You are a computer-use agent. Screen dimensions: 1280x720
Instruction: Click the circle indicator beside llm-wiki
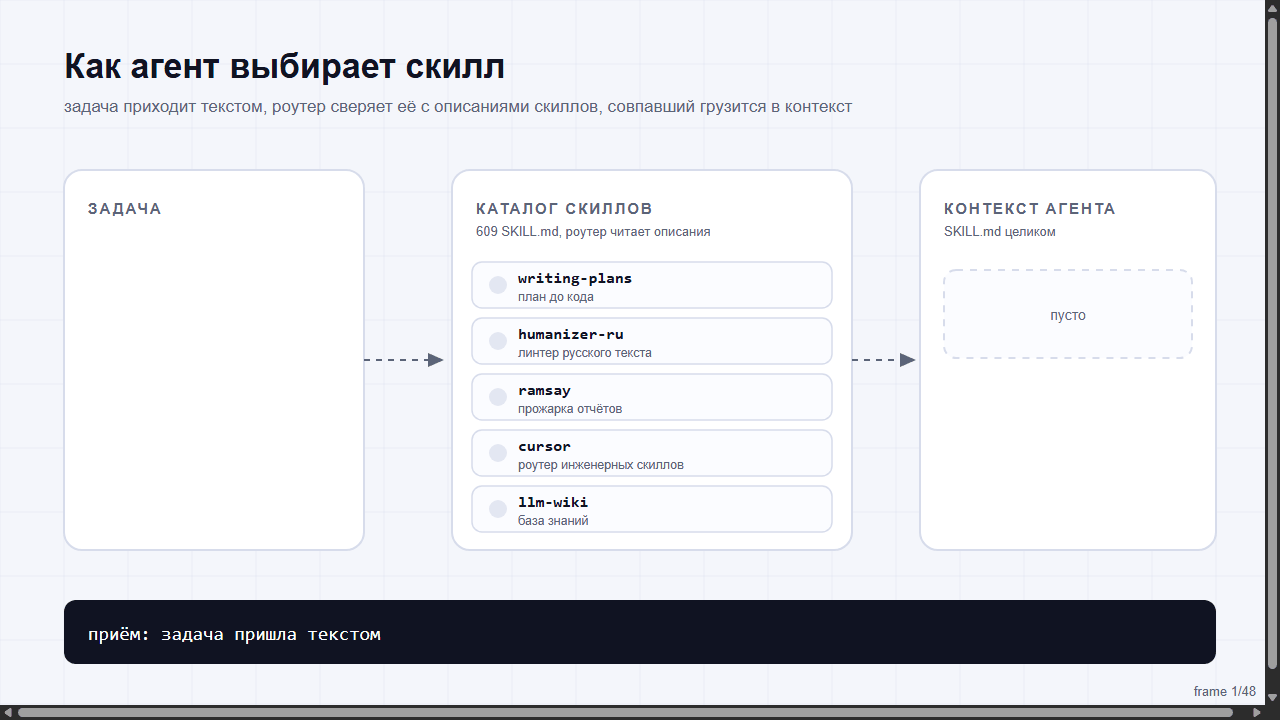[498, 510]
